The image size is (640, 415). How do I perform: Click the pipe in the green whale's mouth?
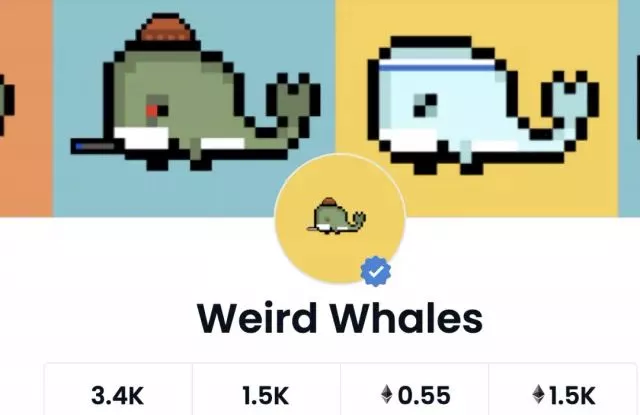tap(93, 146)
